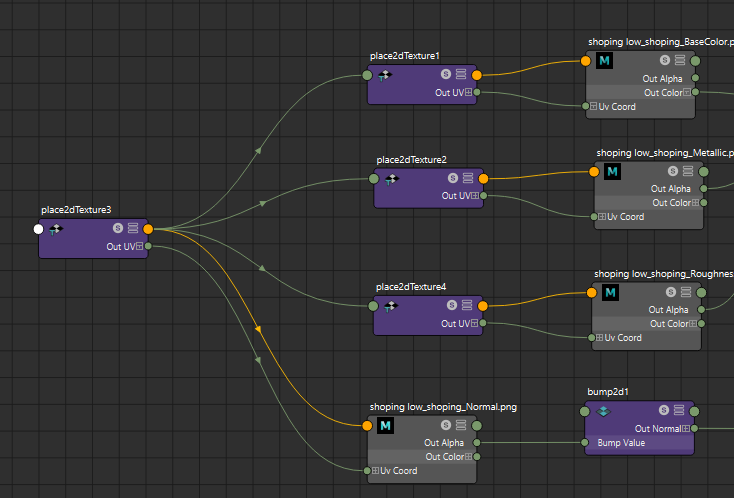Click orange input port of Normal.png file node
734x498 pixels.
367,425
